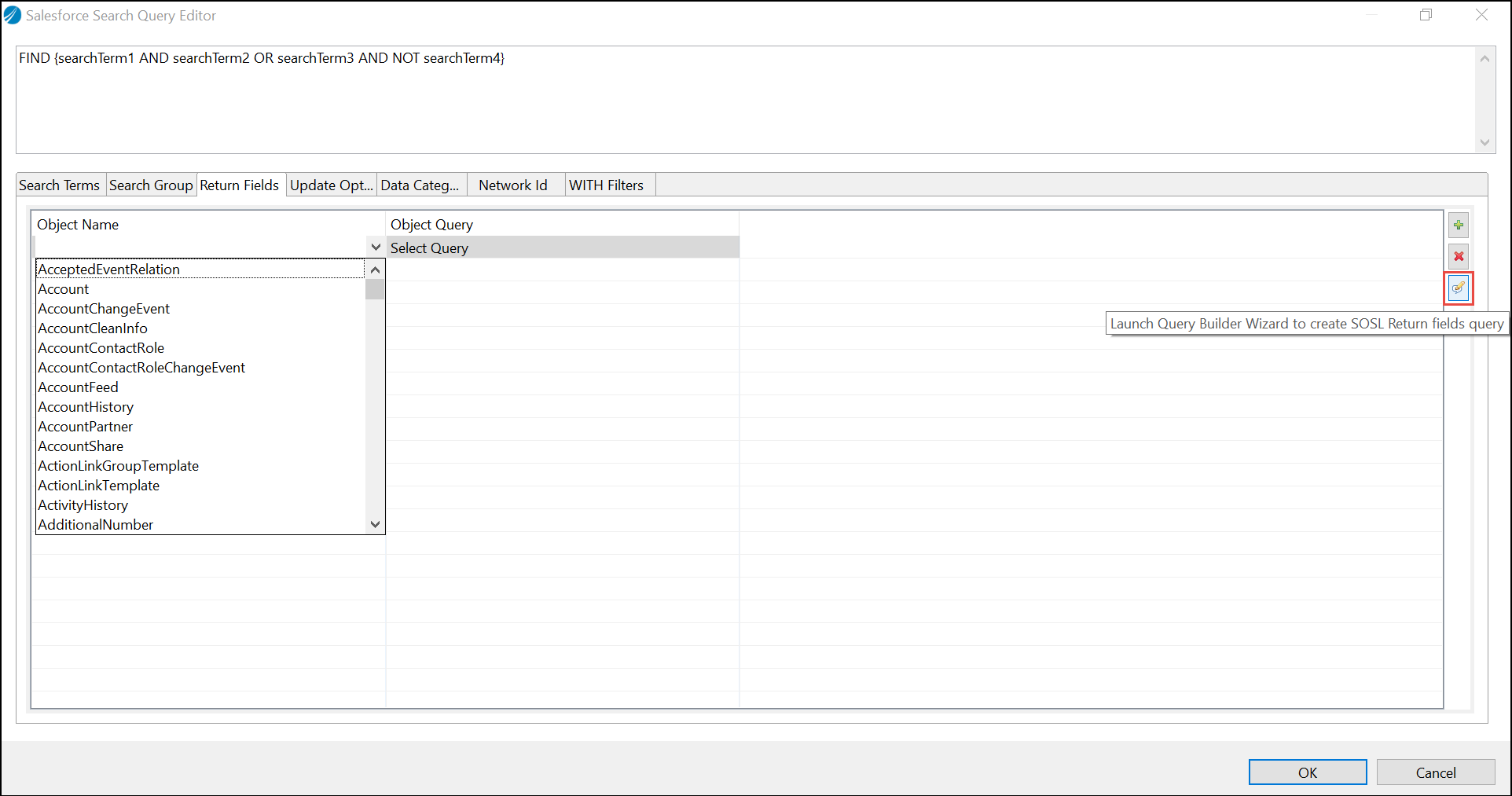
Task: Click query text scroll down arrow
Action: click(x=1484, y=143)
